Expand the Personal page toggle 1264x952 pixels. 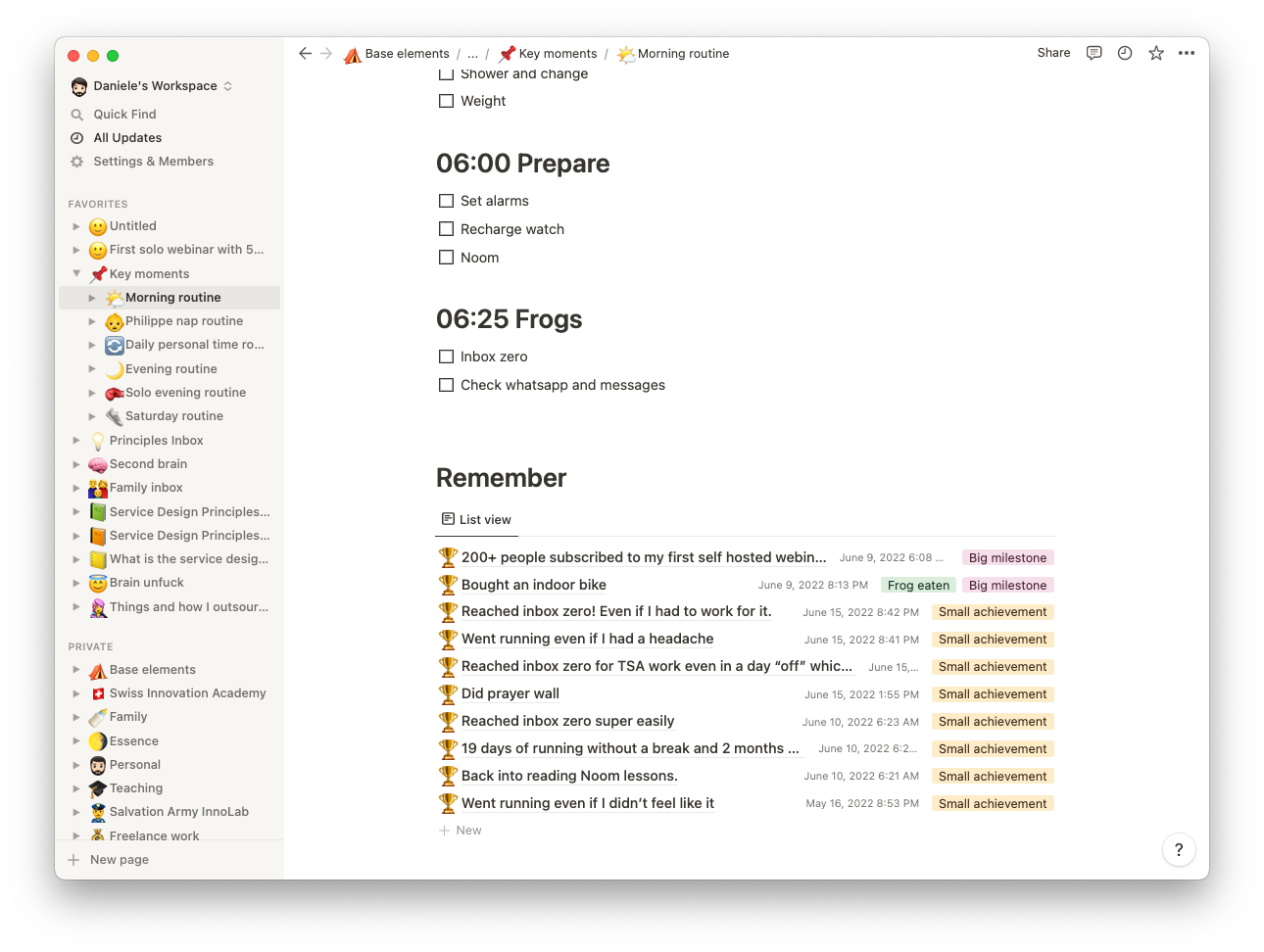(x=76, y=765)
